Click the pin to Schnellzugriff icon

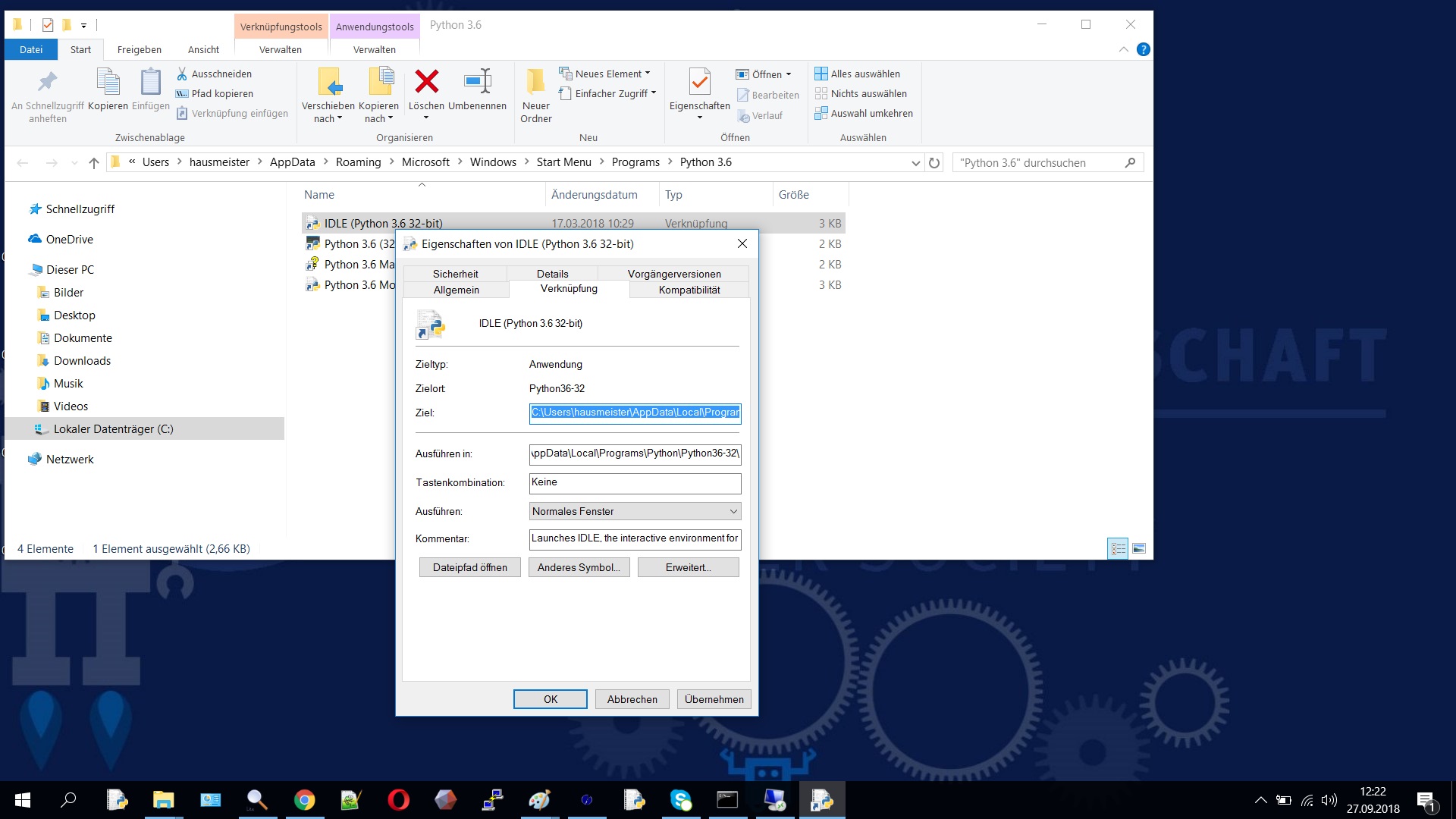click(48, 81)
